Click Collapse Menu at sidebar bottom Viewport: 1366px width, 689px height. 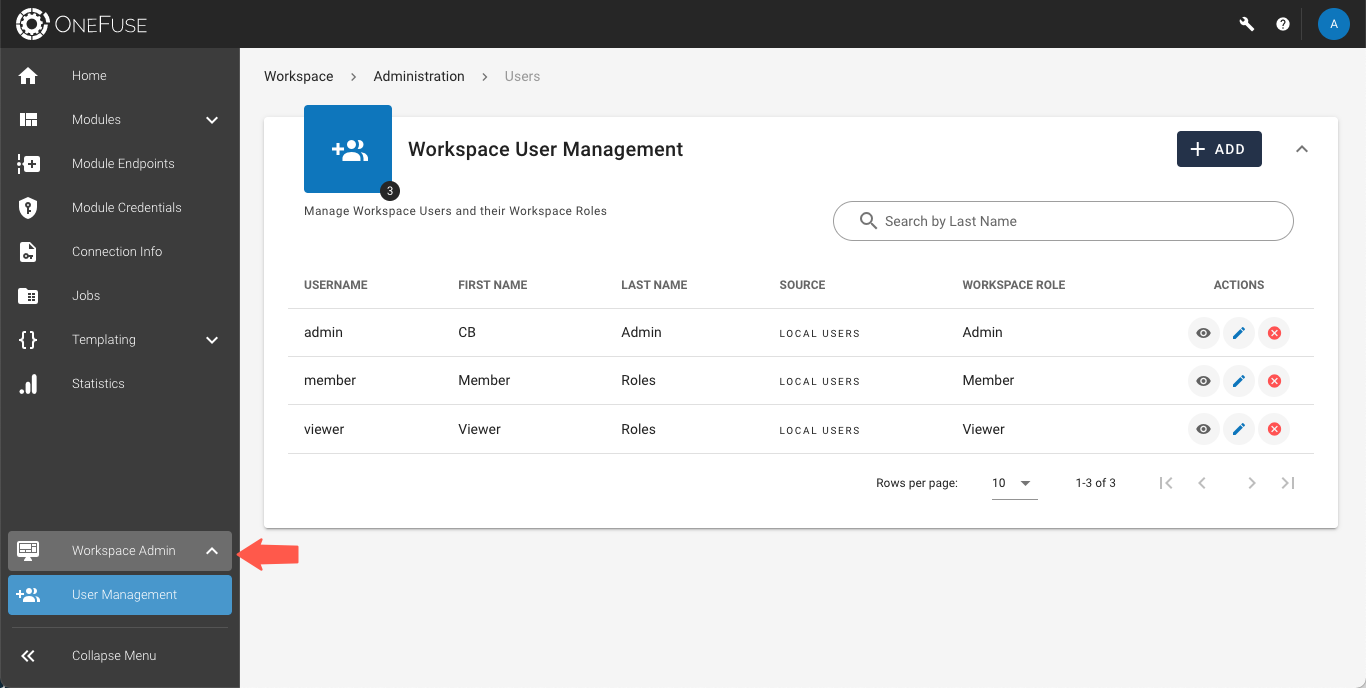pyautogui.click(x=113, y=656)
